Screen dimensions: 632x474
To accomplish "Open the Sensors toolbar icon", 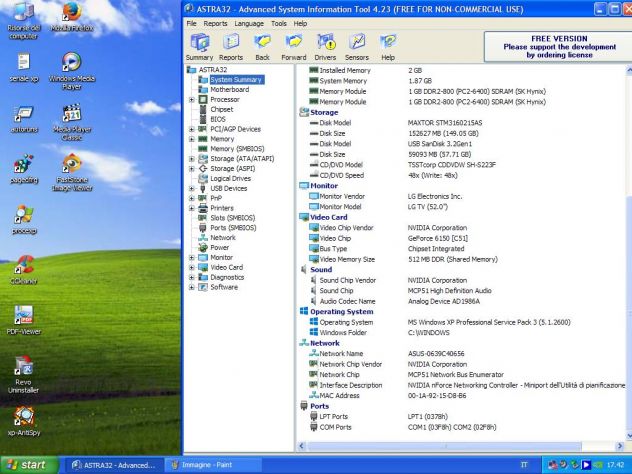I will click(x=357, y=47).
